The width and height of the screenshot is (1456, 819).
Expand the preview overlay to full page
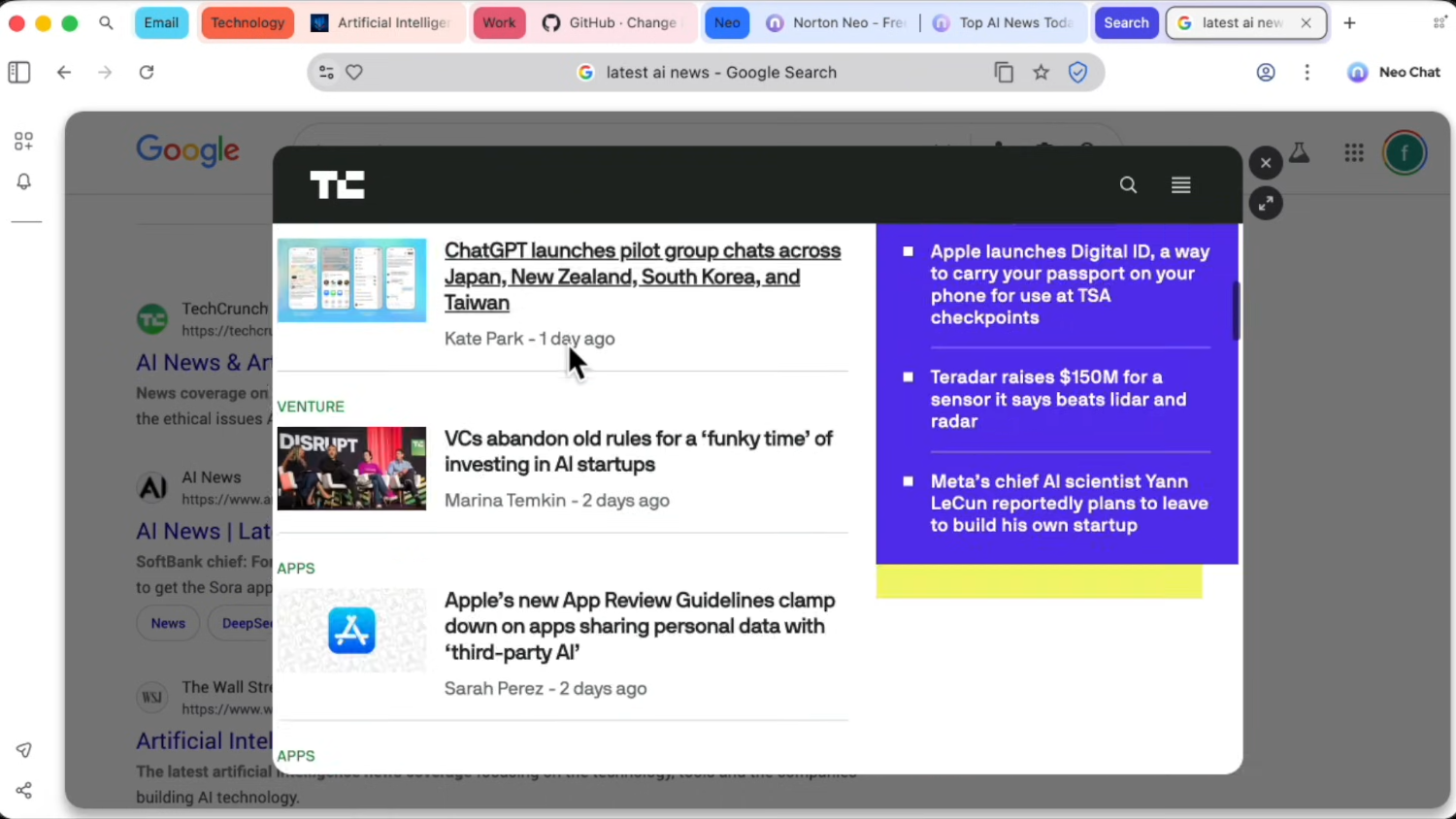[x=1266, y=204]
